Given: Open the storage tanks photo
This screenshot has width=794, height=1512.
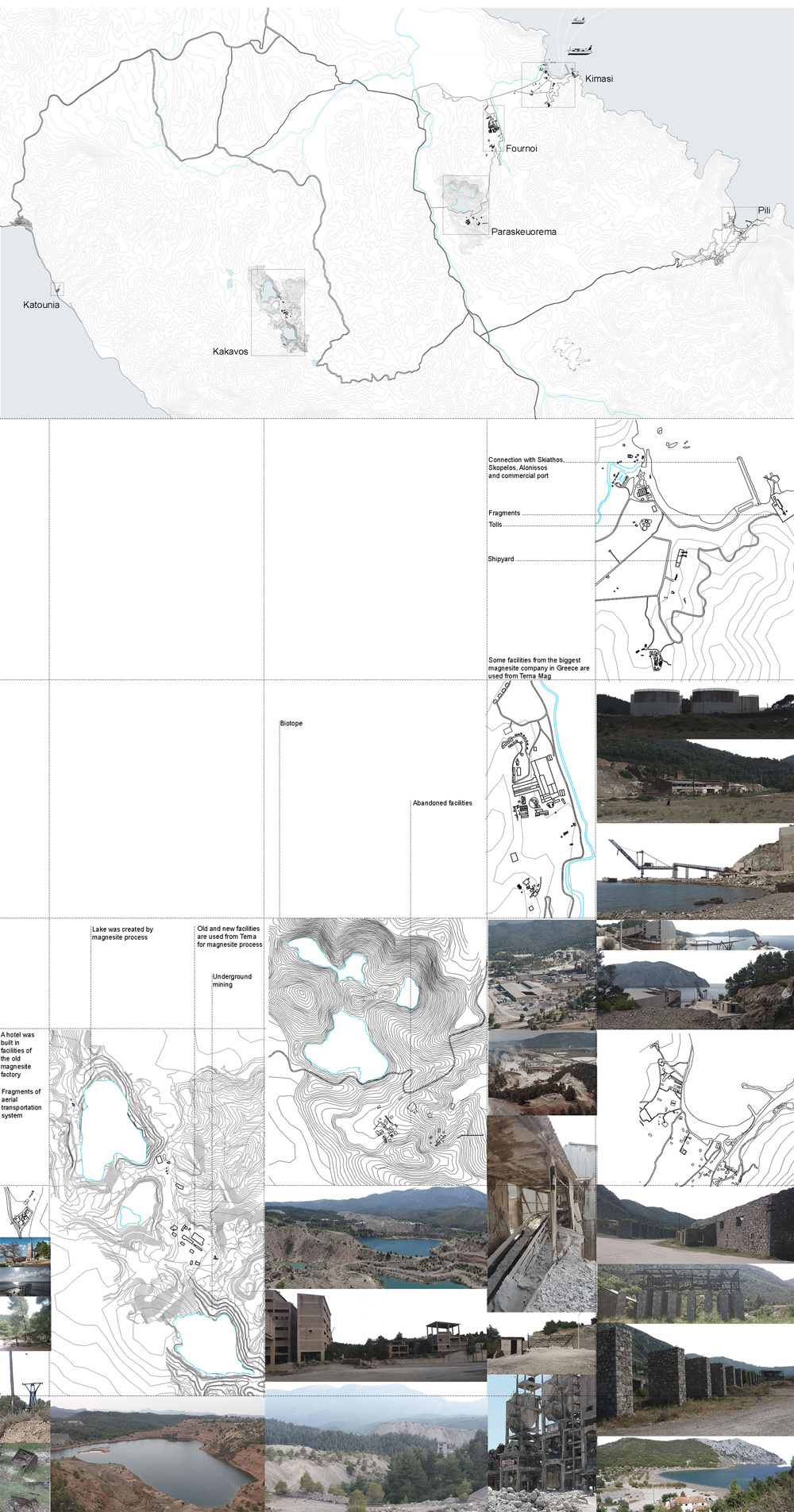Looking at the screenshot, I should (x=695, y=710).
